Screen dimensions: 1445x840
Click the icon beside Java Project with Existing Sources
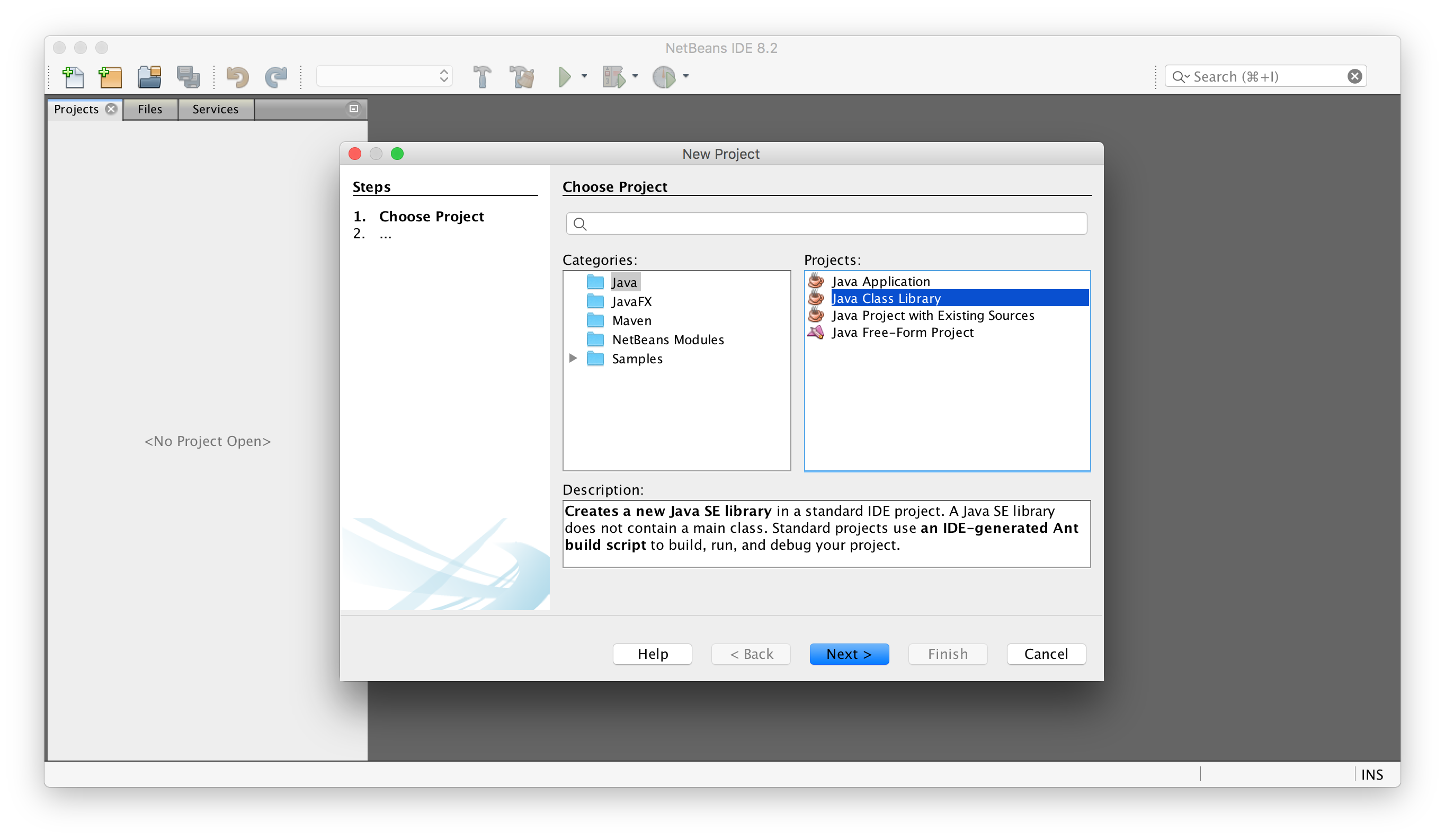click(816, 315)
